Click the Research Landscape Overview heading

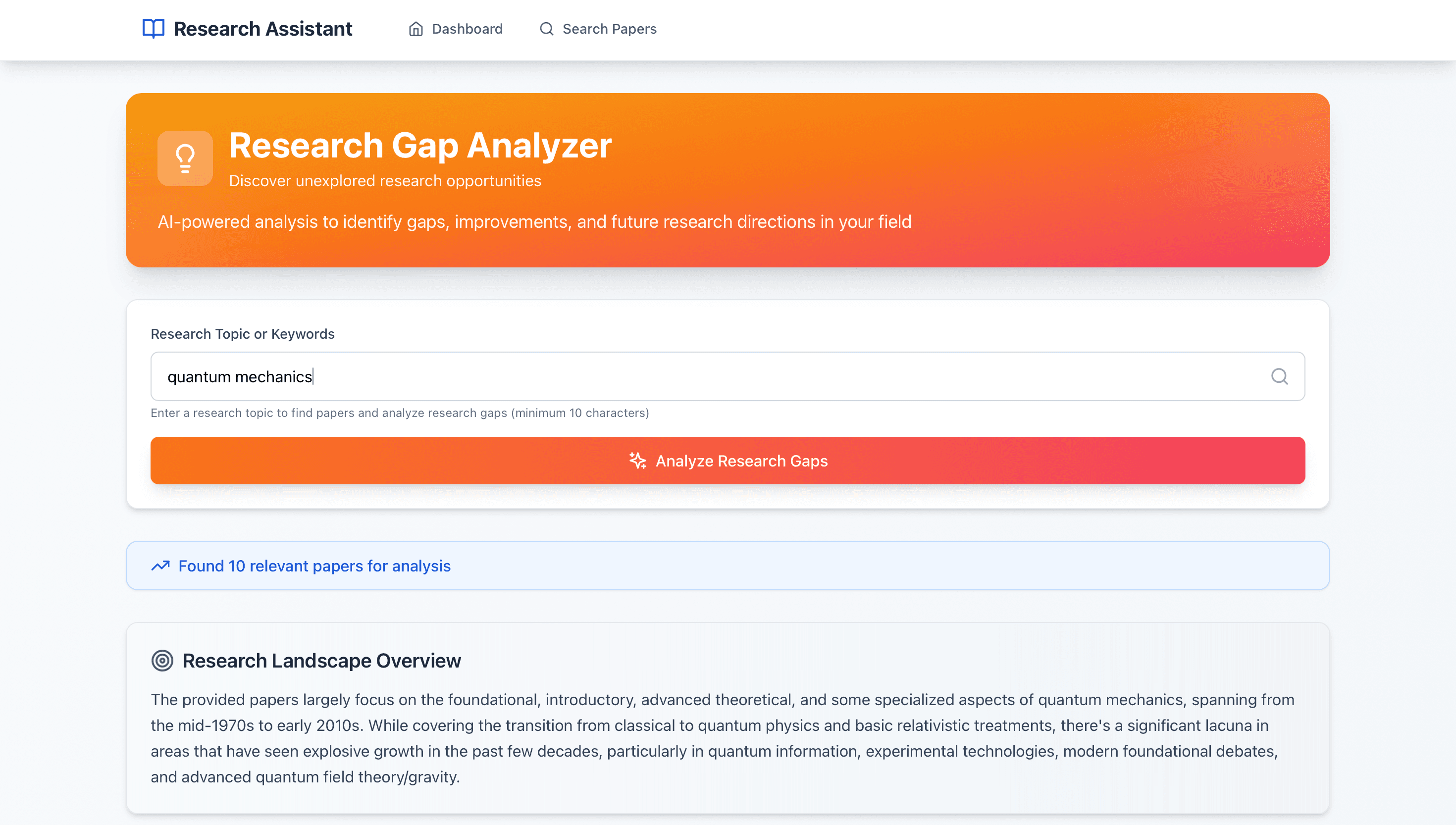pos(321,660)
